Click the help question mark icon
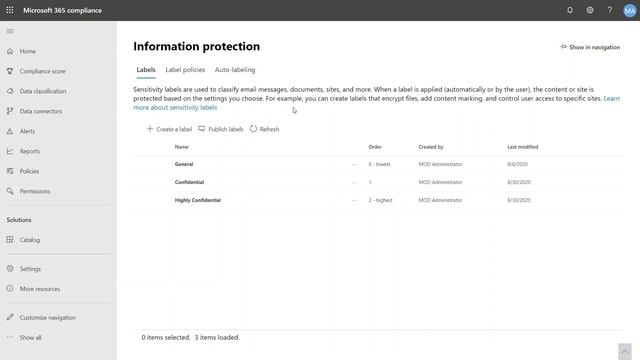 [x=610, y=10]
